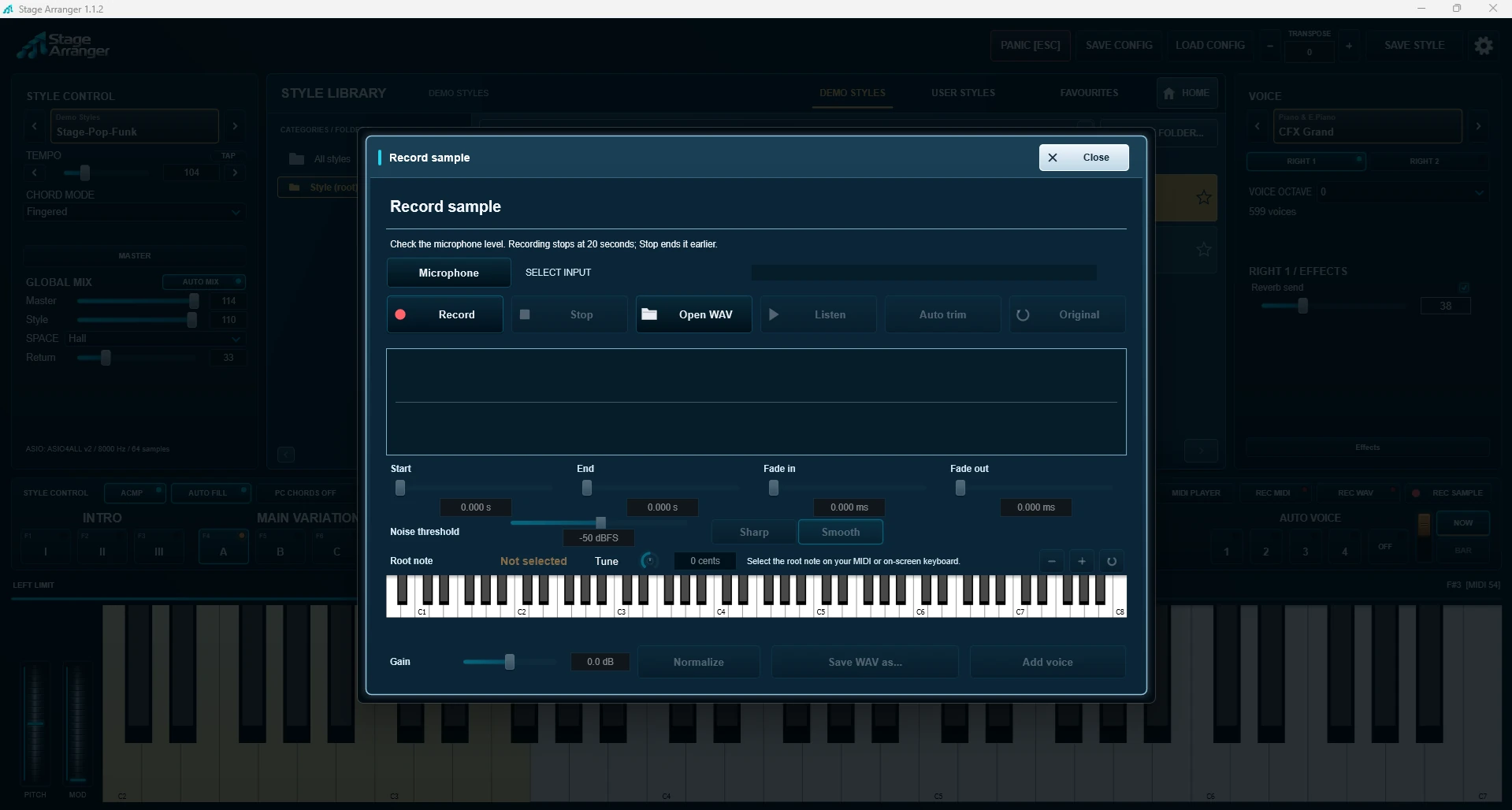Click the HOME icon button in Style Library
Image resolution: width=1512 pixels, height=810 pixels.
[1187, 93]
